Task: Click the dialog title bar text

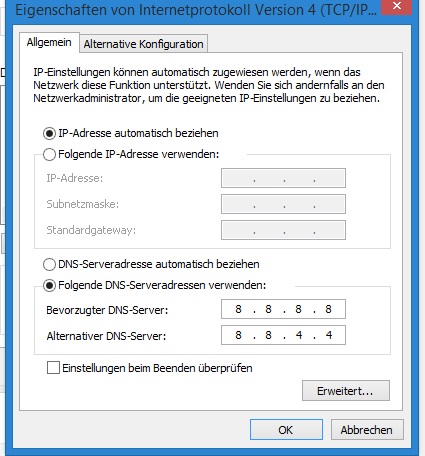Action: (x=196, y=9)
